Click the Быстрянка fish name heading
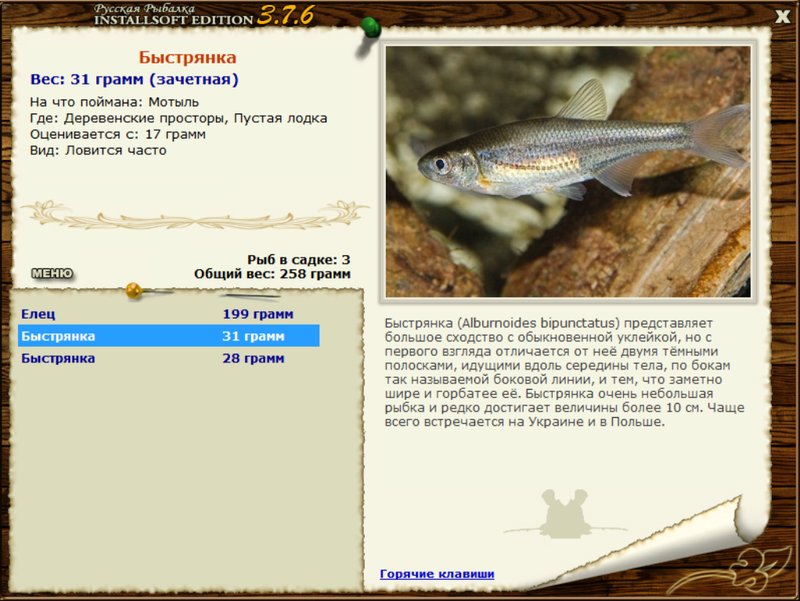 click(x=187, y=57)
